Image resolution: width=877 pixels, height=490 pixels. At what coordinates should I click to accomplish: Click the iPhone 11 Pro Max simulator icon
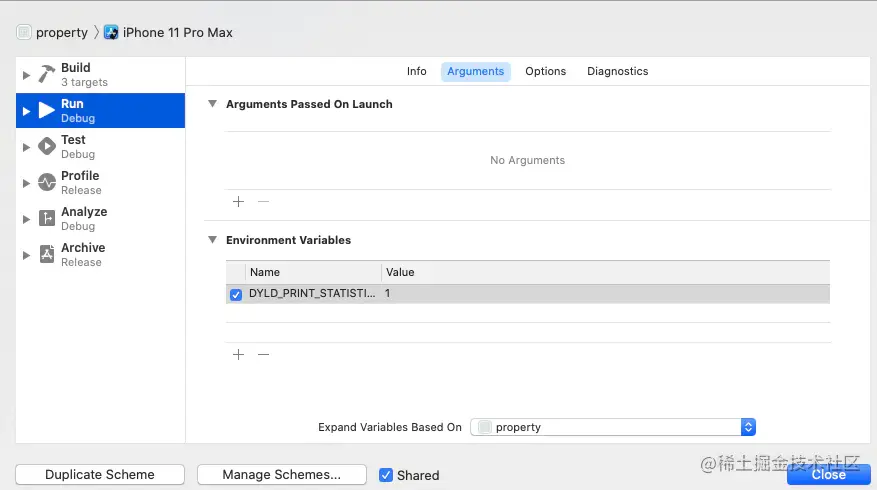pyautogui.click(x=111, y=32)
